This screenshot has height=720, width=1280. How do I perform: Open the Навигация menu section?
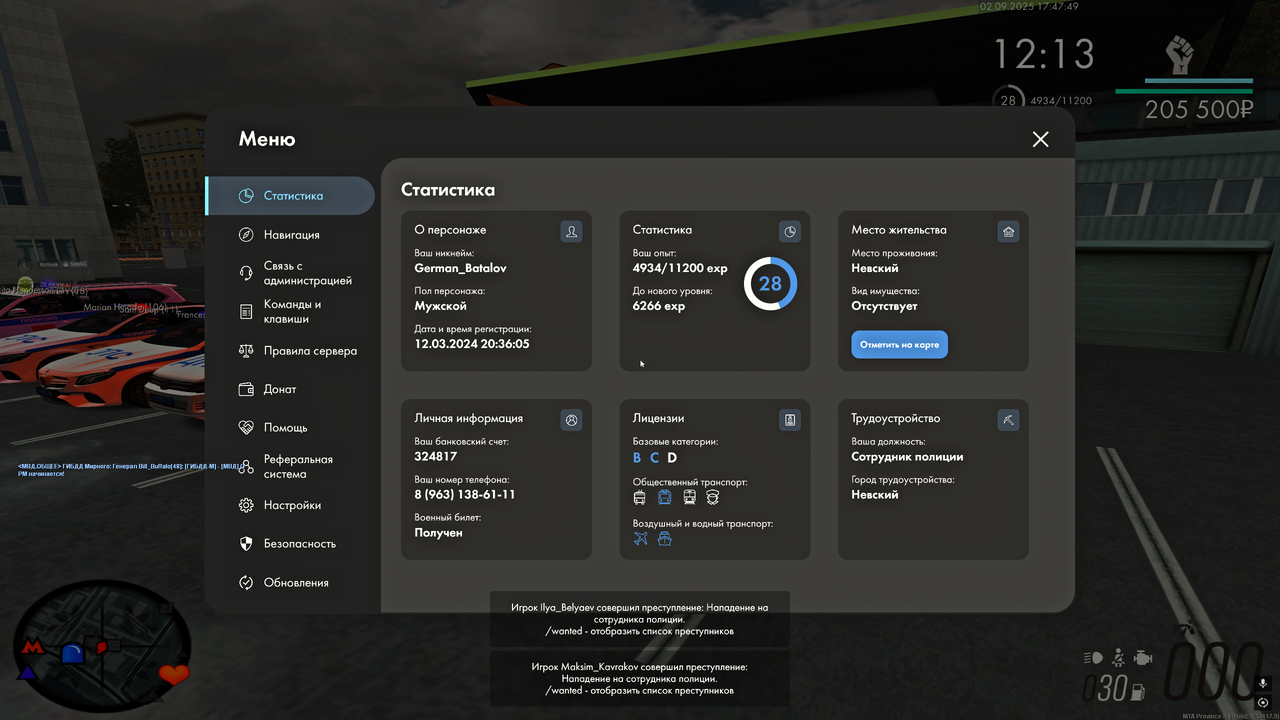pos(290,235)
